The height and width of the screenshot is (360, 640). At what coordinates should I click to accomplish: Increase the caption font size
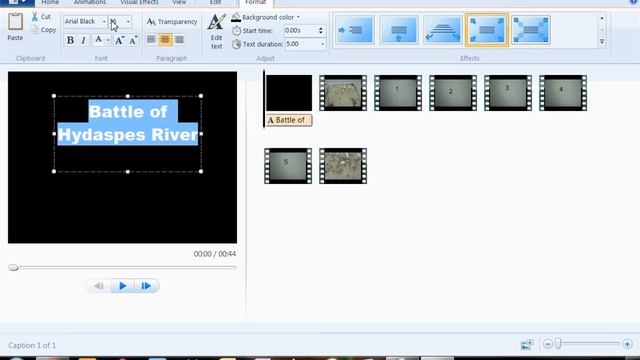(119, 40)
